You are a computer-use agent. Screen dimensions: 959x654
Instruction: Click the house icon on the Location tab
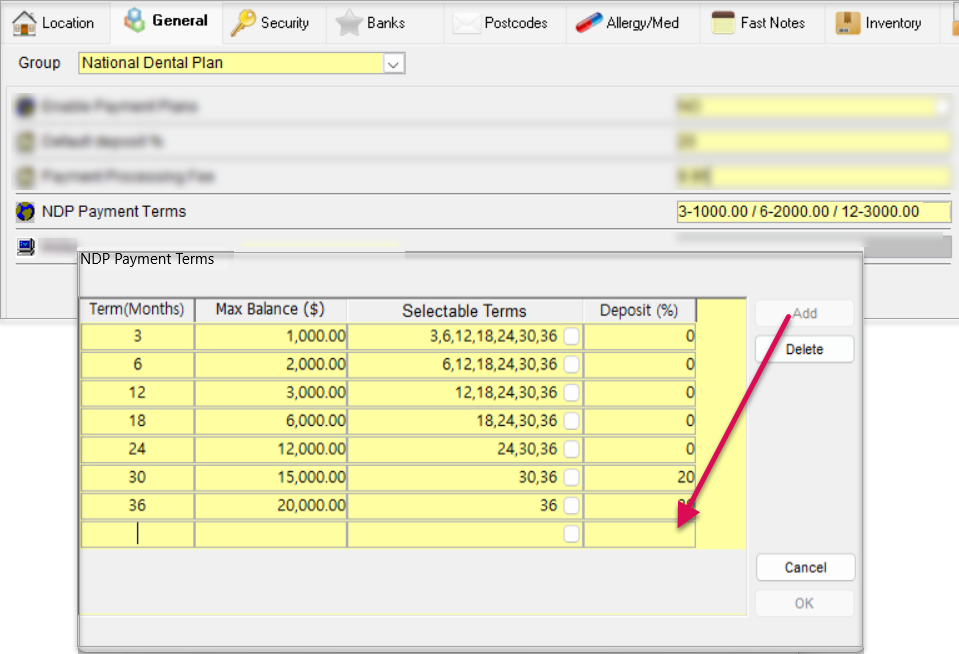(x=24, y=23)
